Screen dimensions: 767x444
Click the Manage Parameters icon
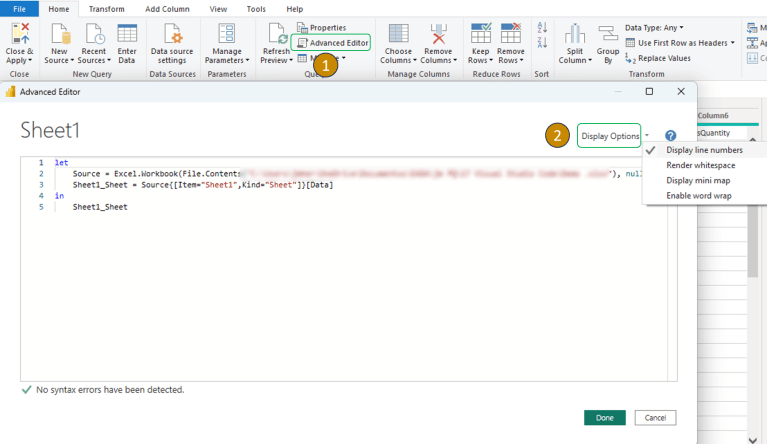pos(226,34)
